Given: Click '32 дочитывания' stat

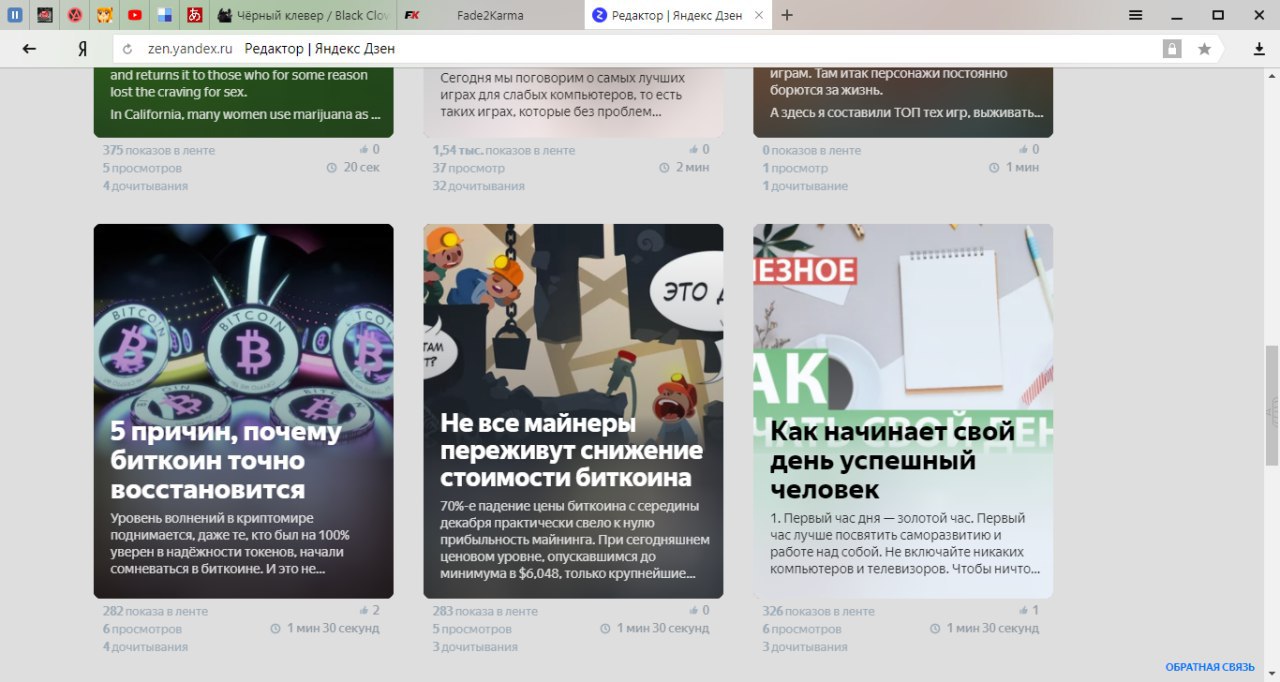Looking at the screenshot, I should click(478, 186).
